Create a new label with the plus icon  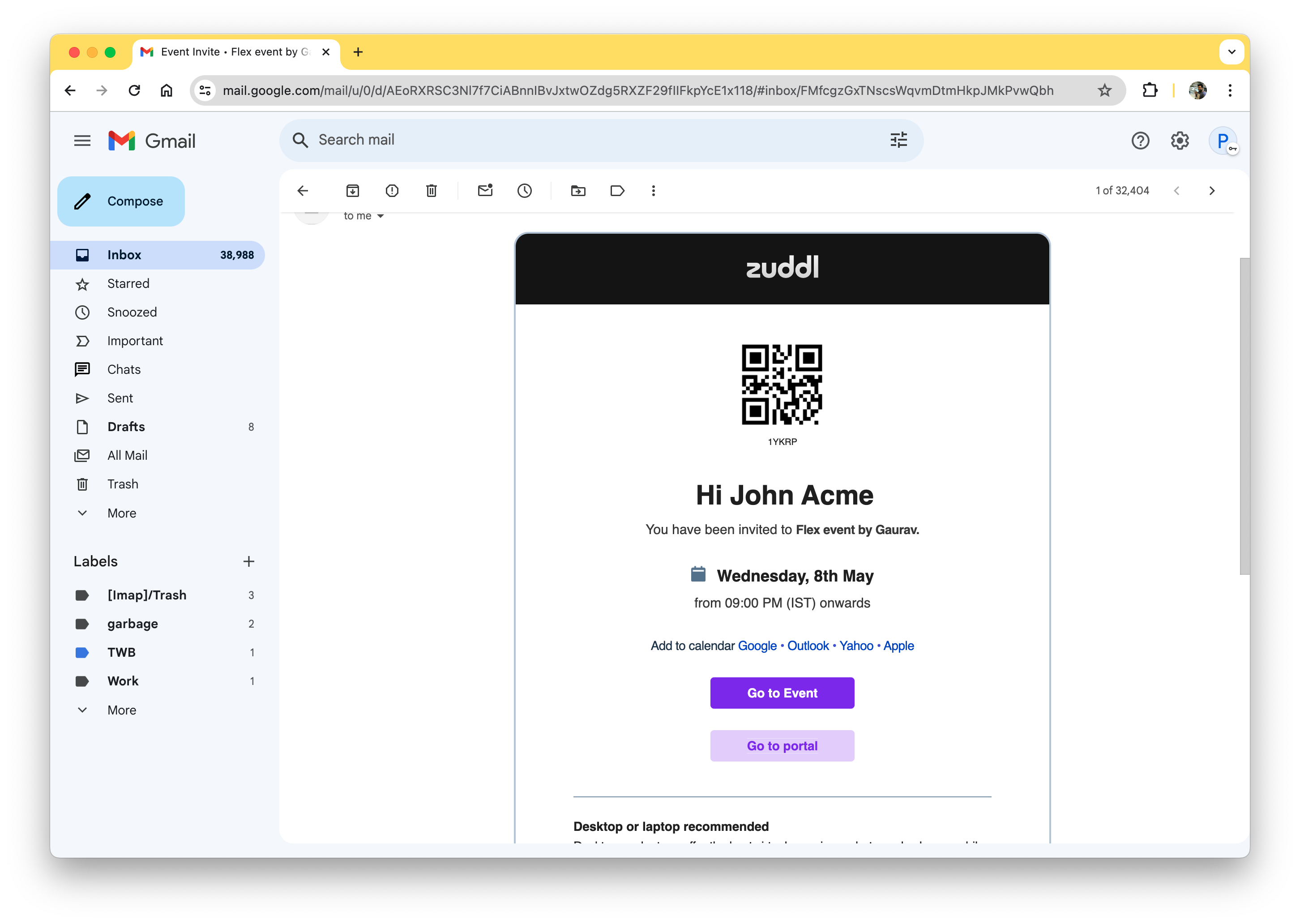coord(248,561)
